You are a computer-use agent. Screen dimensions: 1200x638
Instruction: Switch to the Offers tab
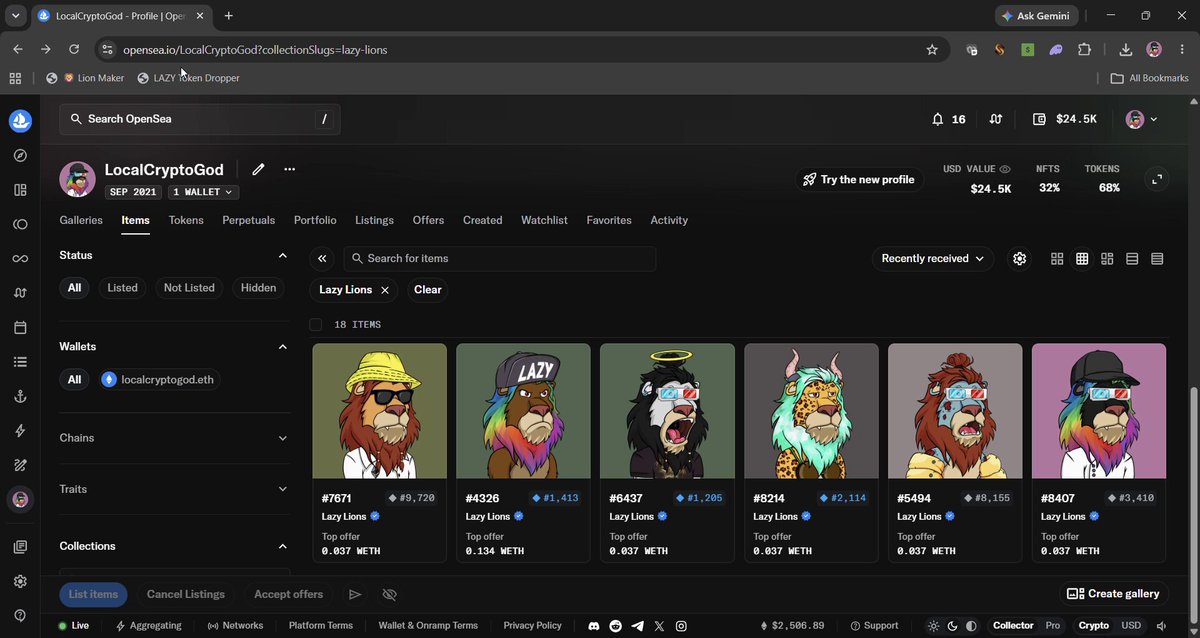pyautogui.click(x=428, y=220)
